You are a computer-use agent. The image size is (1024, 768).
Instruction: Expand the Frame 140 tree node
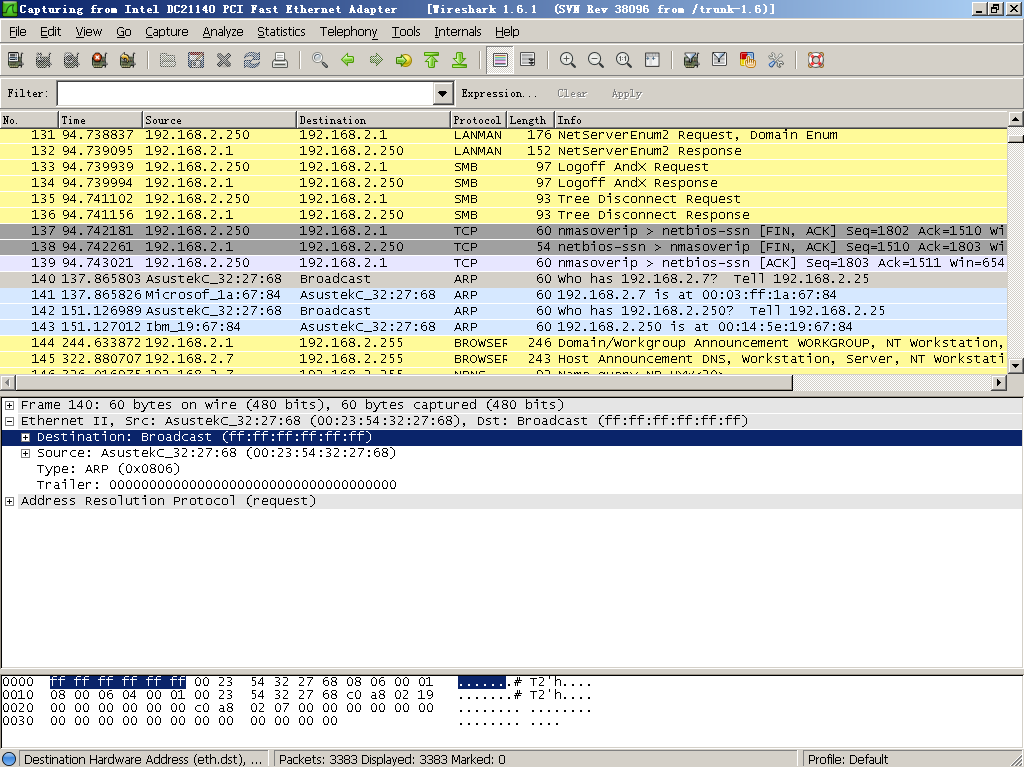[x=10, y=406]
